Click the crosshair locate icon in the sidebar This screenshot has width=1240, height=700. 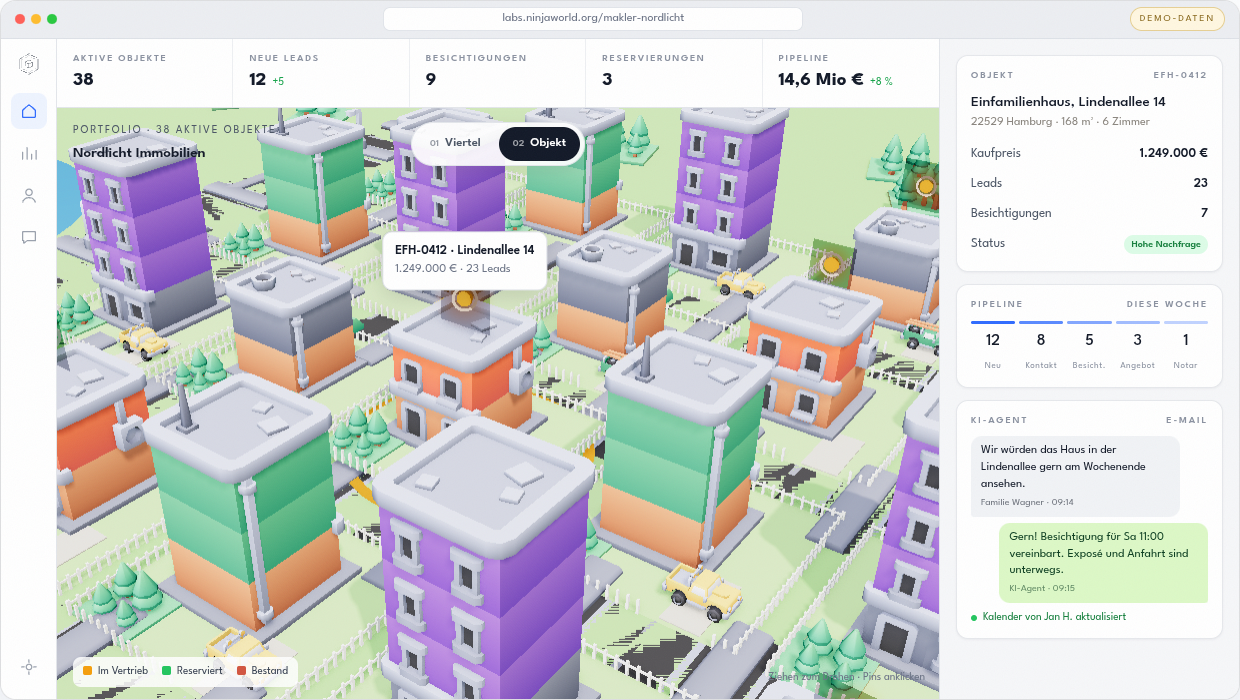point(29,667)
